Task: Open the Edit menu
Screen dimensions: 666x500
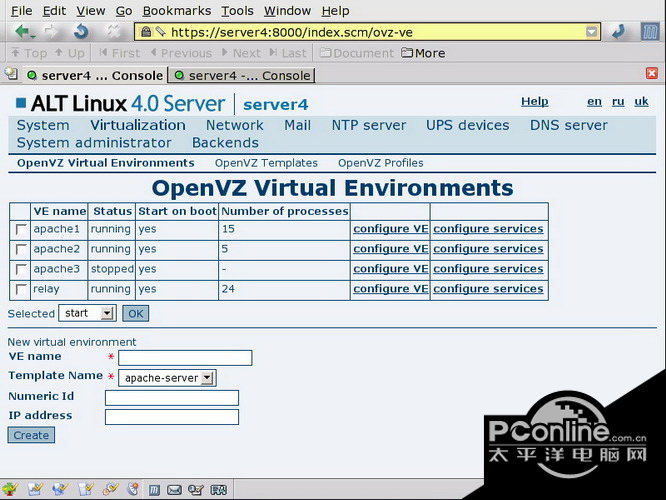Action: coord(54,11)
